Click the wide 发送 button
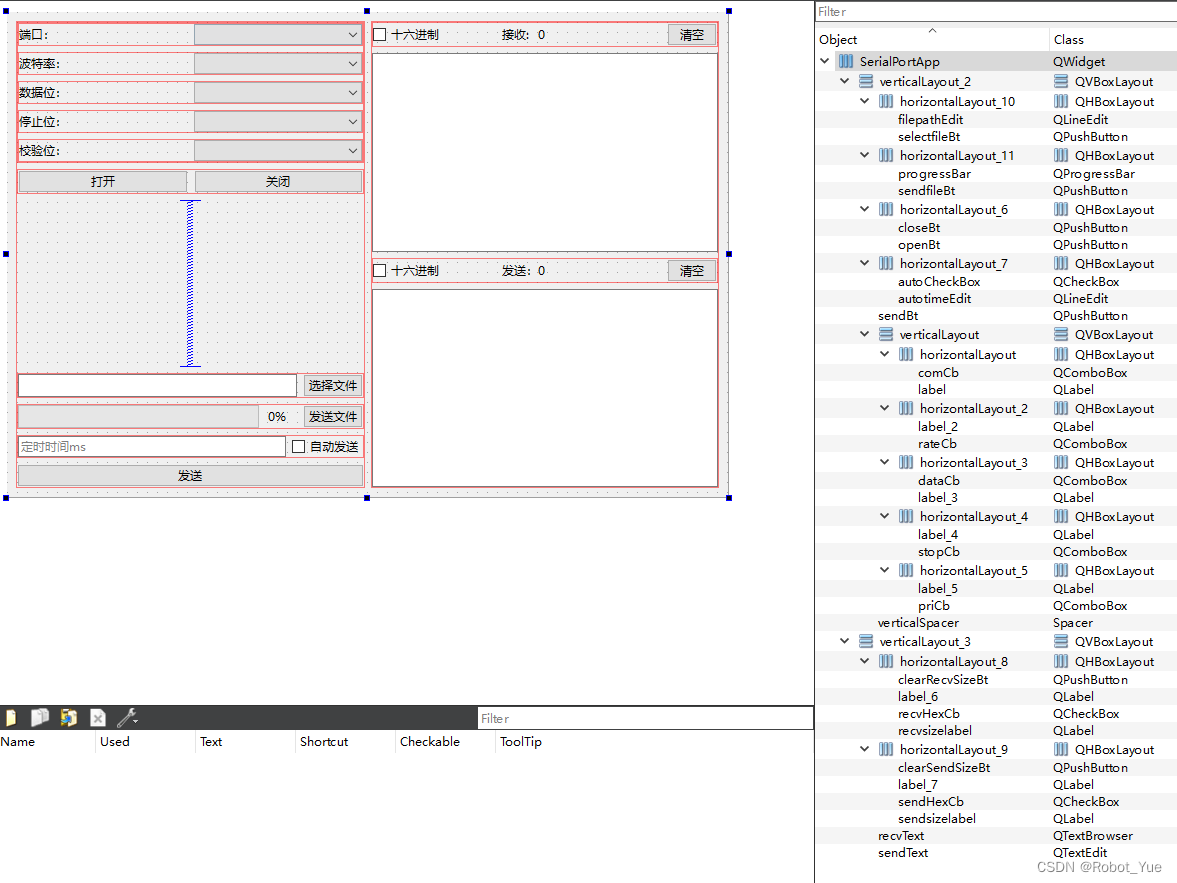This screenshot has width=1177, height=883. click(x=190, y=475)
